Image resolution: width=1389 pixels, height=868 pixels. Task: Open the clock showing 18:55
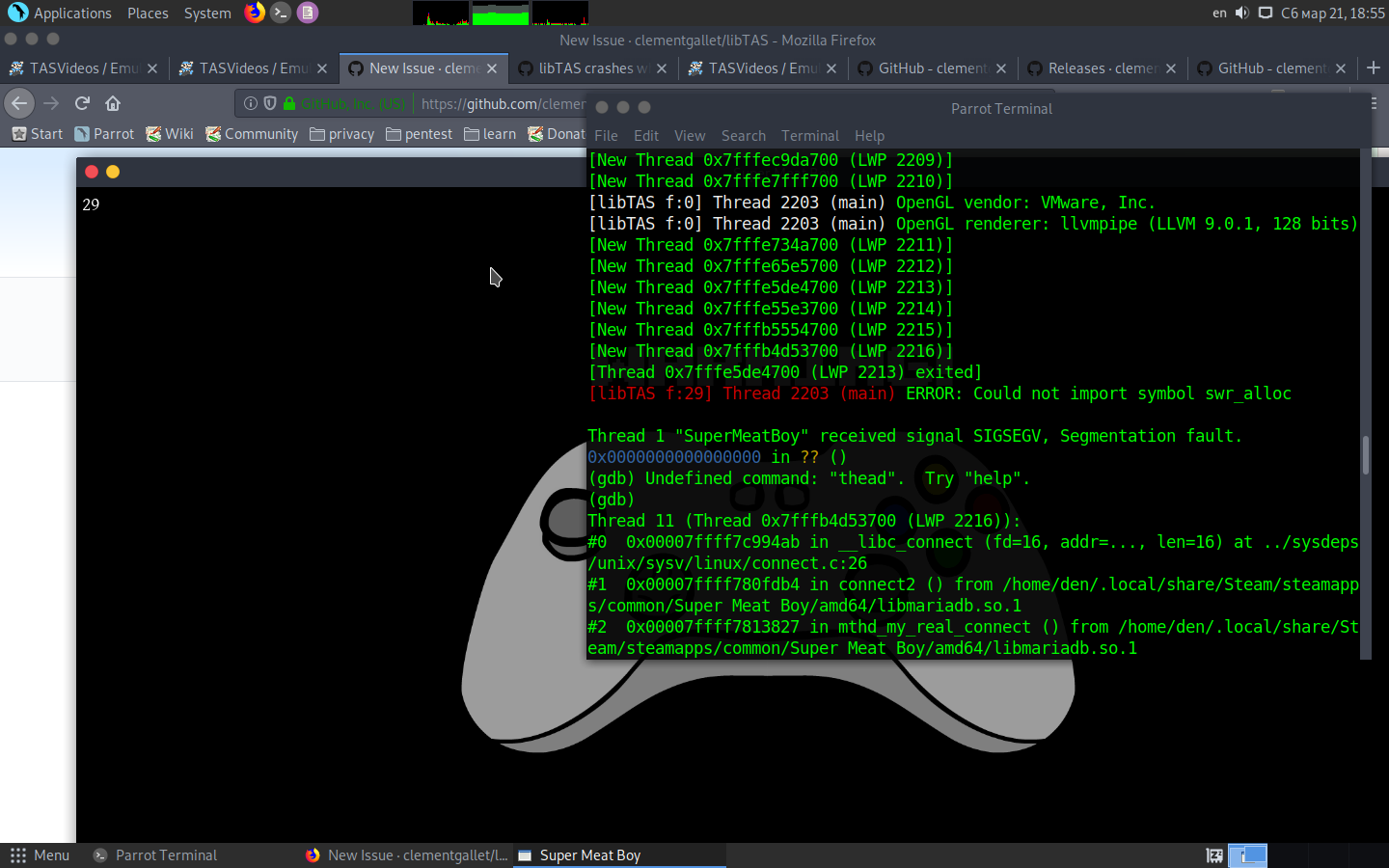(1333, 14)
